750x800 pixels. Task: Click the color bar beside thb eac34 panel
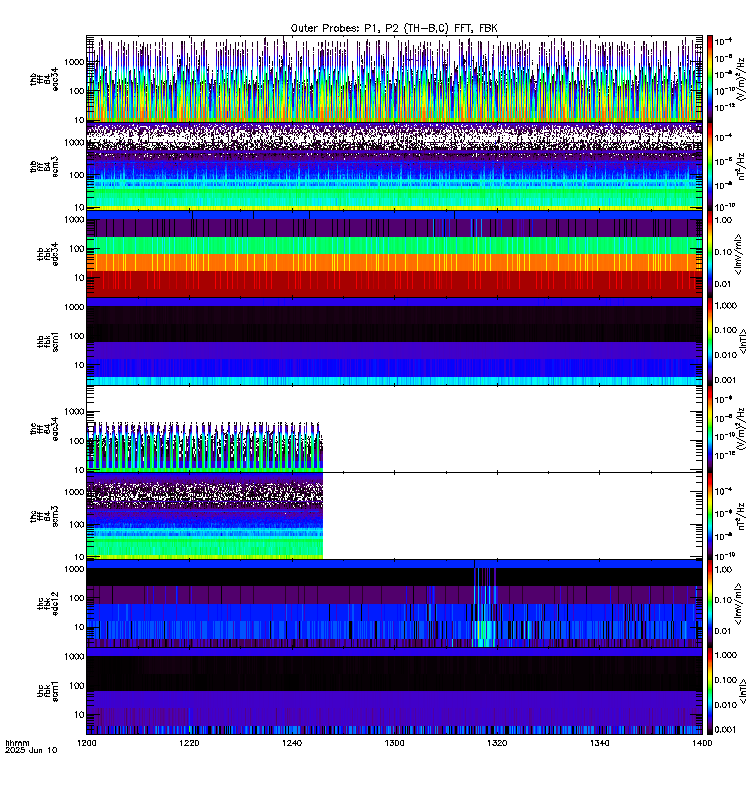pos(710,79)
